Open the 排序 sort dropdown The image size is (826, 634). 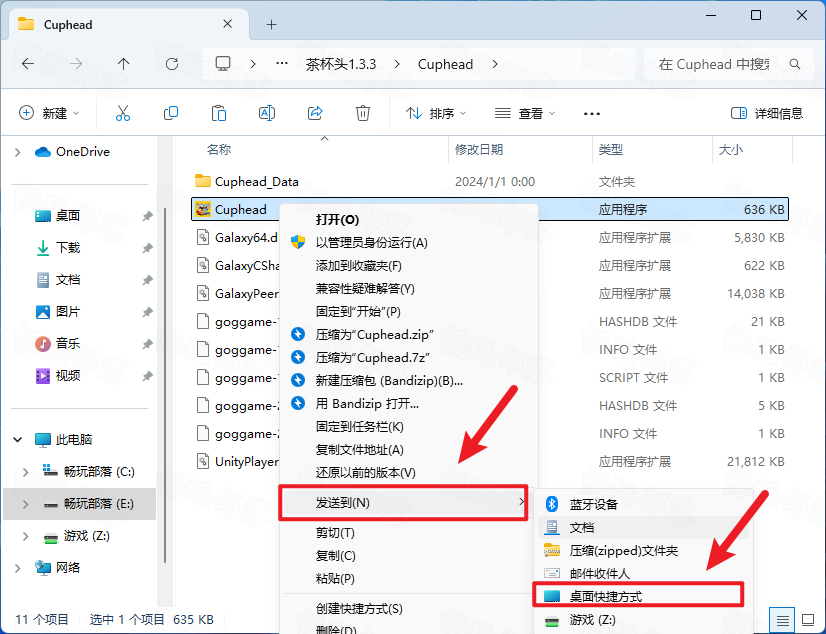436,113
